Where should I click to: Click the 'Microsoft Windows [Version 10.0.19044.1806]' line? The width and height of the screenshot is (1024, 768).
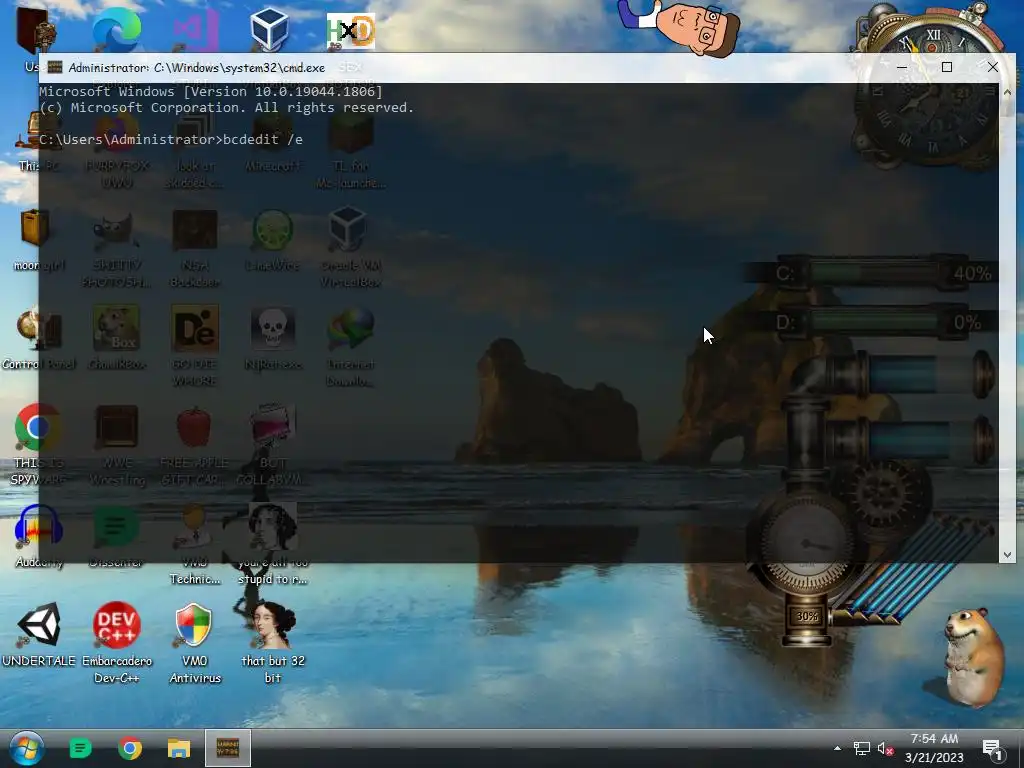click(211, 91)
